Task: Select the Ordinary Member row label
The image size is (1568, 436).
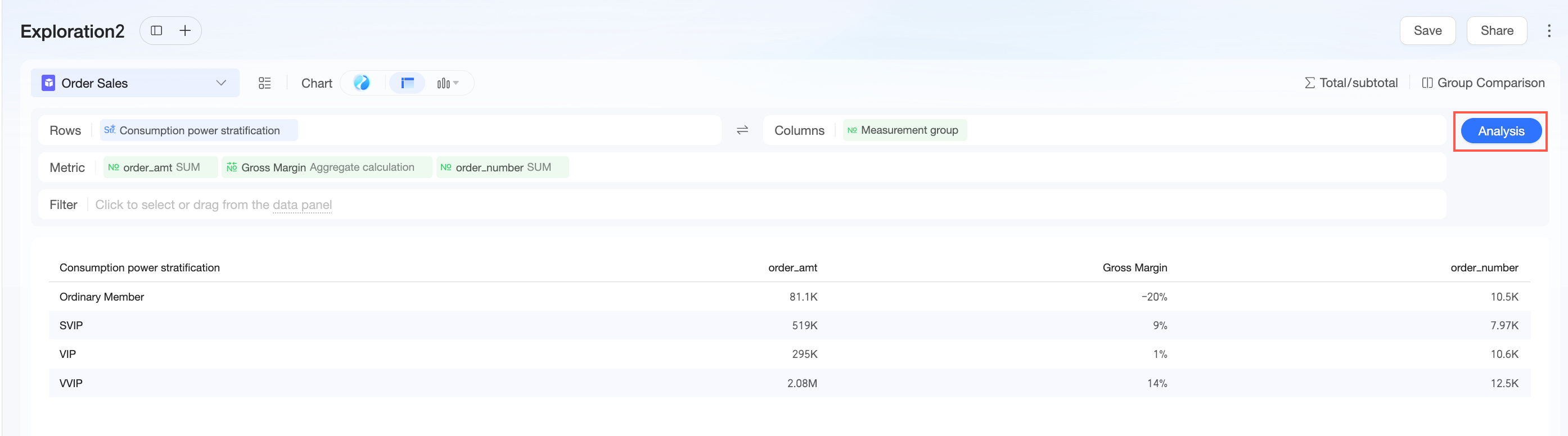Action: [x=102, y=297]
